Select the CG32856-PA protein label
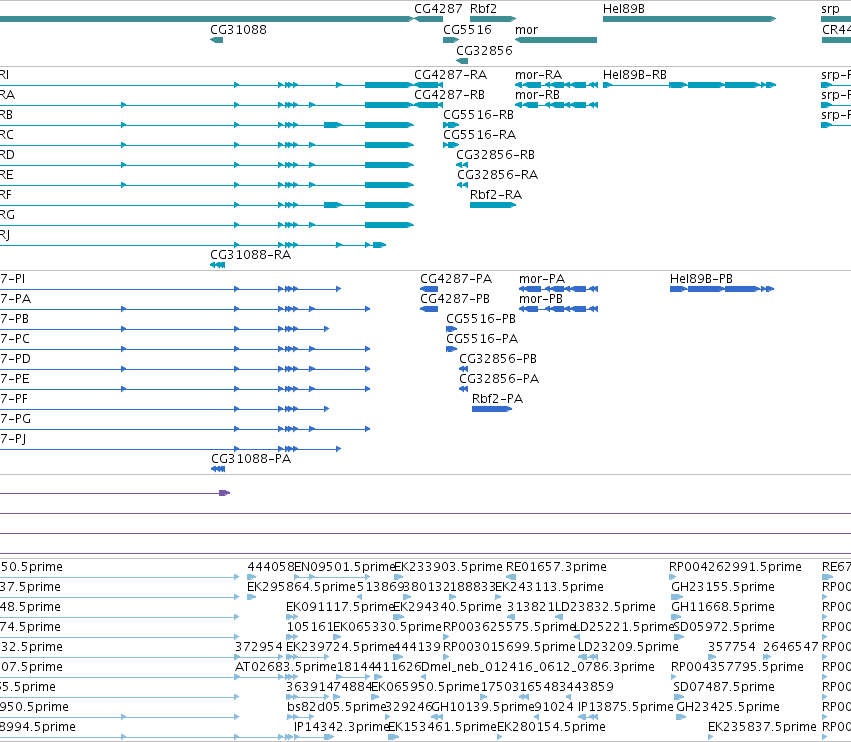851x742 pixels. click(499, 379)
